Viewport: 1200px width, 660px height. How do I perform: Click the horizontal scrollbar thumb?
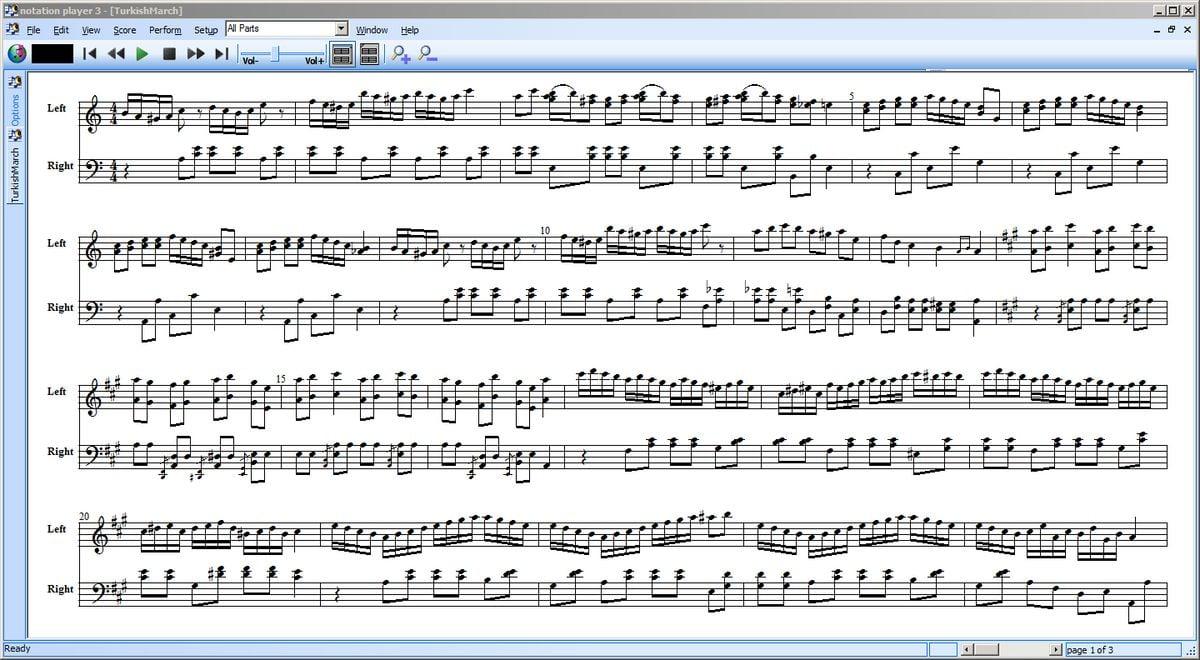coord(985,650)
